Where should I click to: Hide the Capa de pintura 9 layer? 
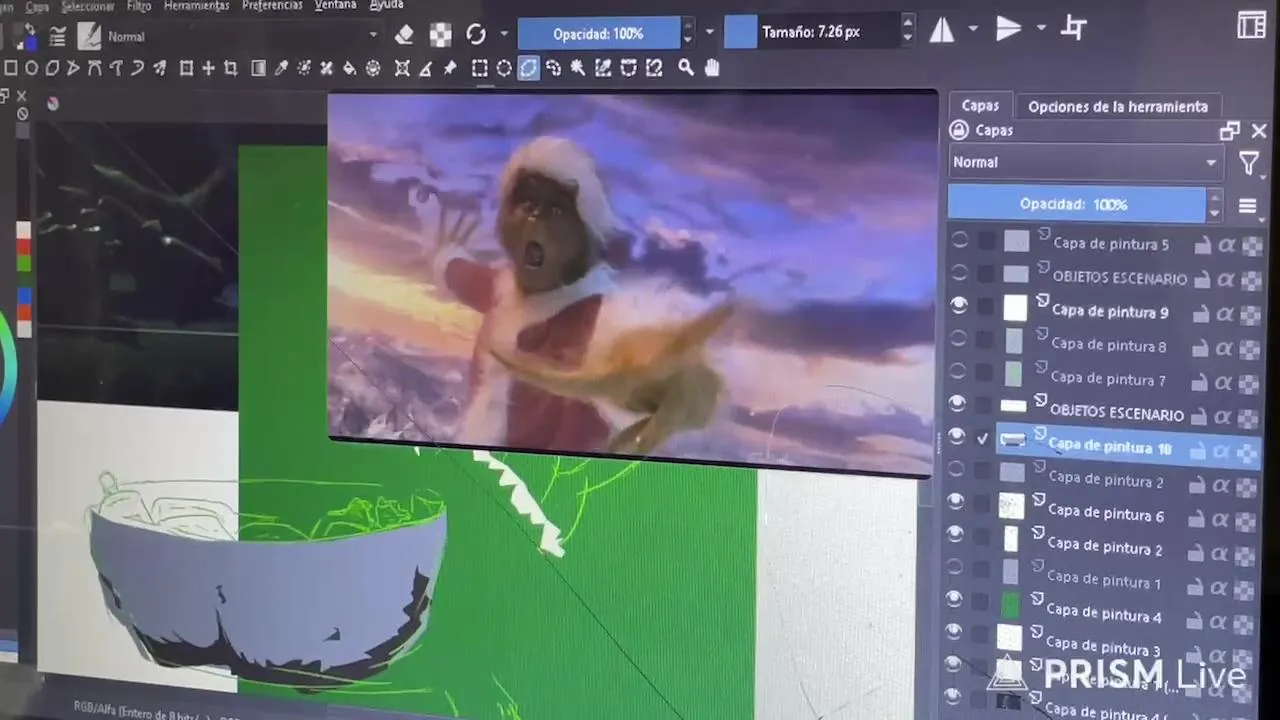point(959,305)
